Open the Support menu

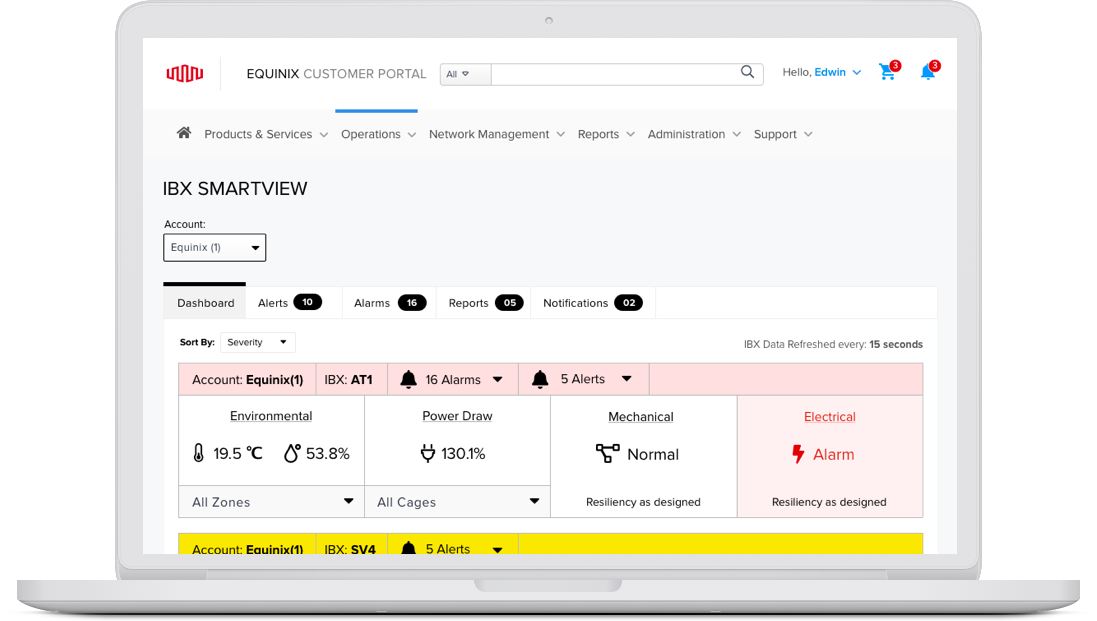point(783,134)
